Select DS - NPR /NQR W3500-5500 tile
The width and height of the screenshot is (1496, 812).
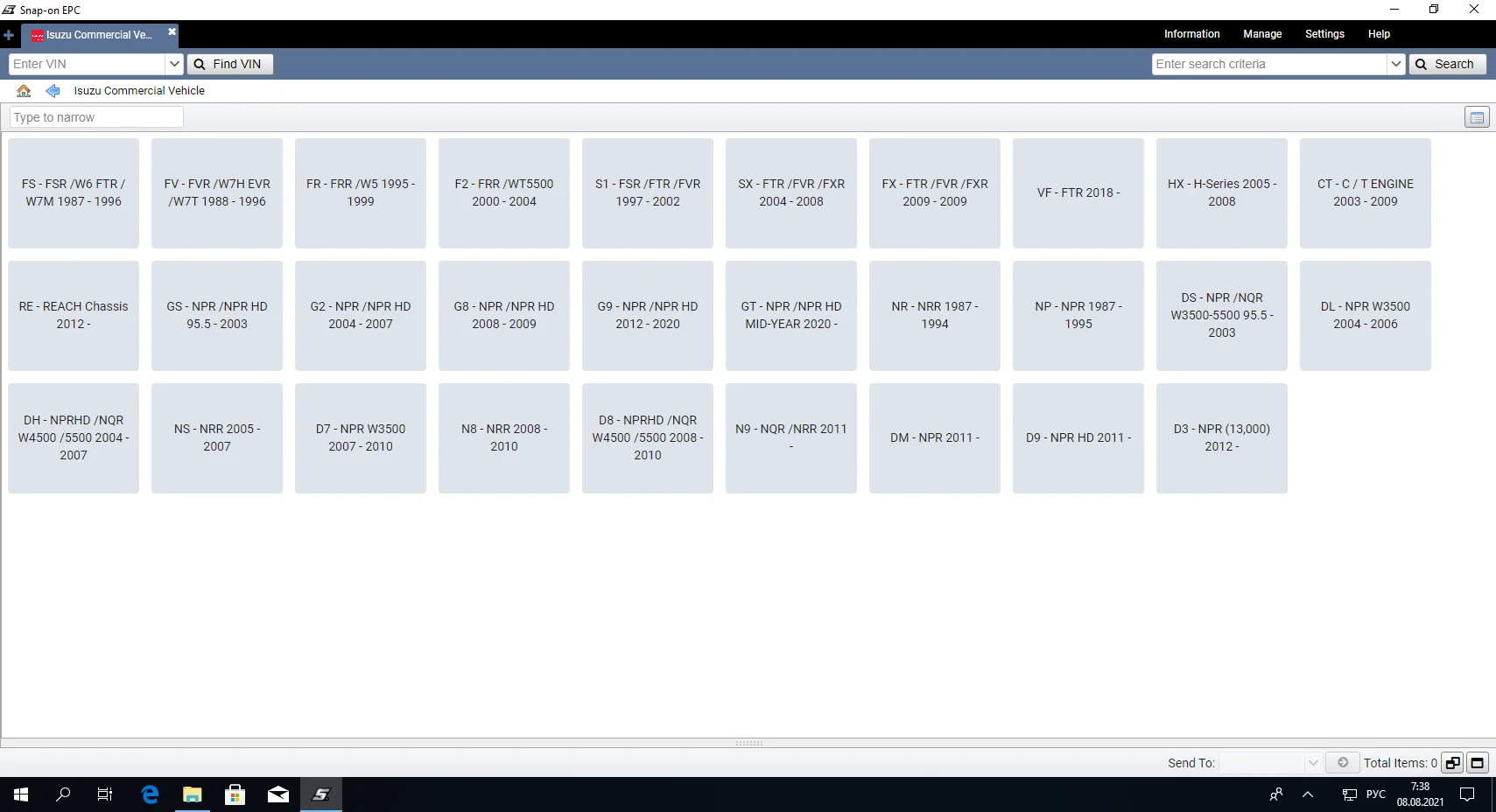(1222, 316)
